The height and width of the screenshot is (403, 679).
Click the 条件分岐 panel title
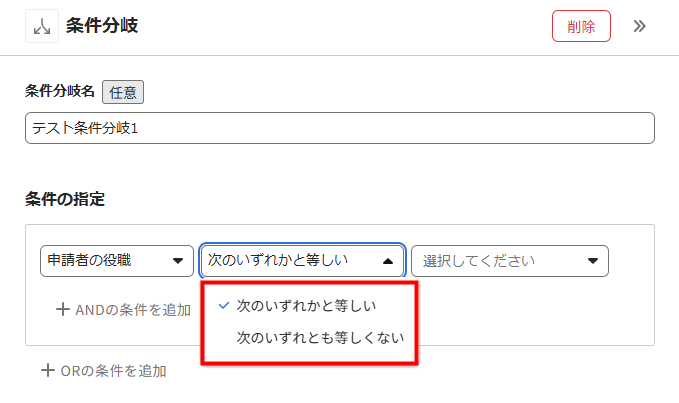tap(102, 26)
